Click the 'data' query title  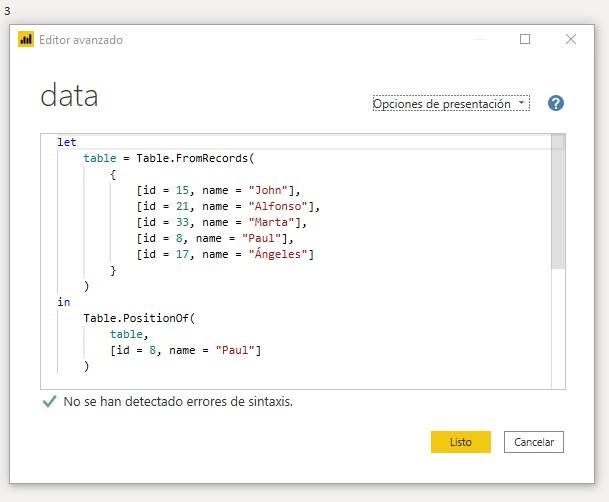tap(69, 95)
